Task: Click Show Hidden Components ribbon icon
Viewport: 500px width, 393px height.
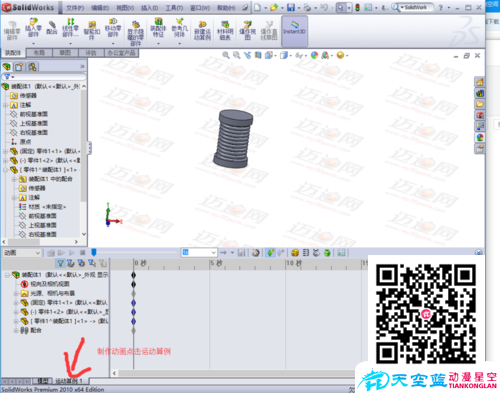Action: click(136, 33)
